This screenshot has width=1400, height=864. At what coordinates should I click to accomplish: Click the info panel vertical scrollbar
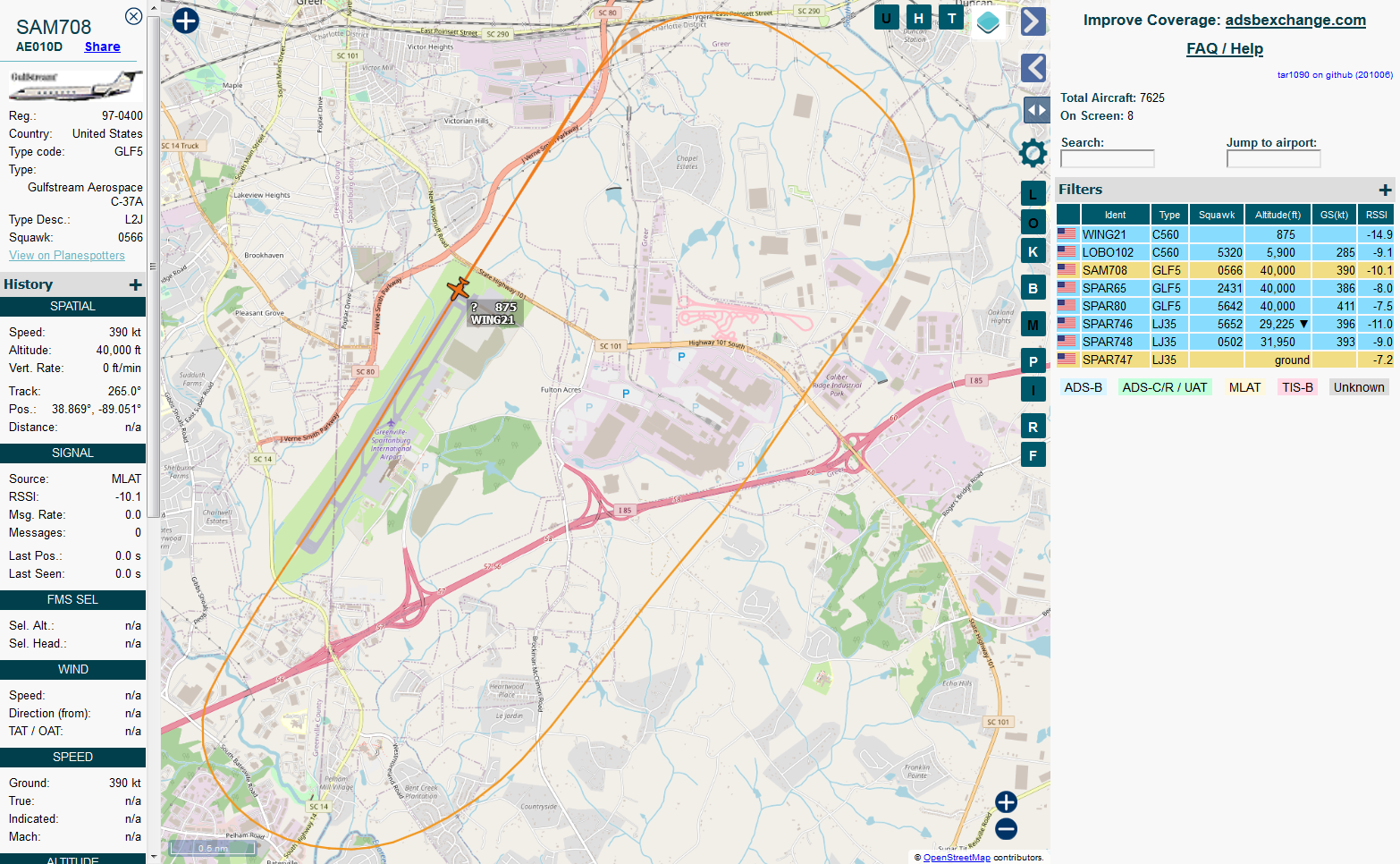click(153, 266)
